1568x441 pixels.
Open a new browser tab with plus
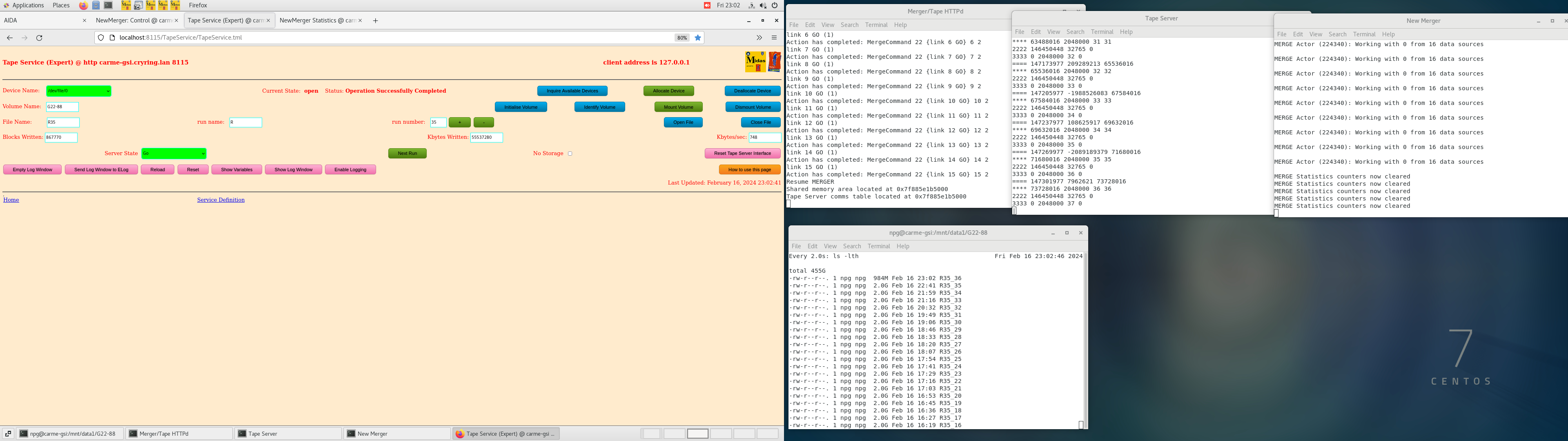tap(376, 21)
